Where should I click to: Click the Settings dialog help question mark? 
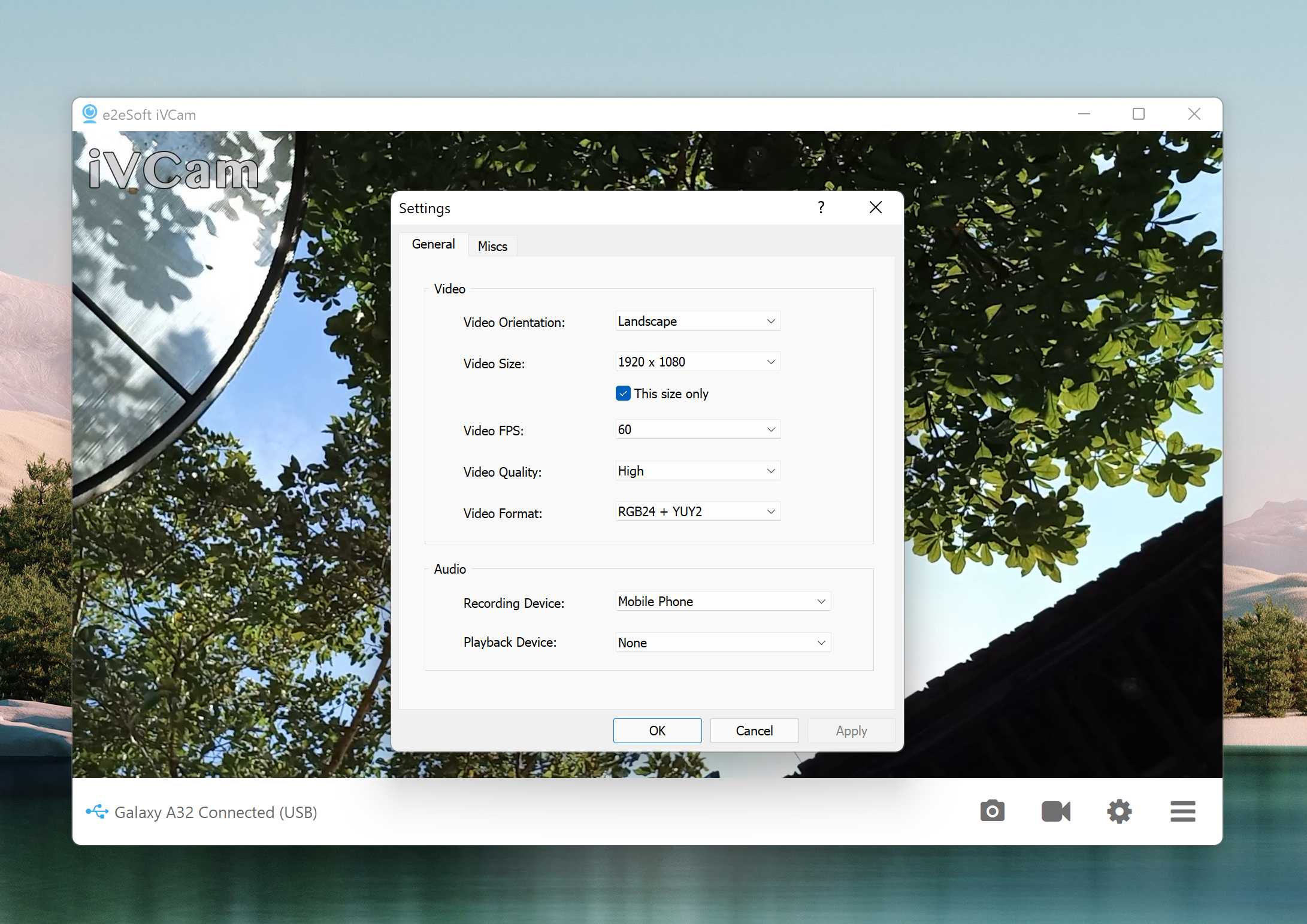click(x=821, y=207)
